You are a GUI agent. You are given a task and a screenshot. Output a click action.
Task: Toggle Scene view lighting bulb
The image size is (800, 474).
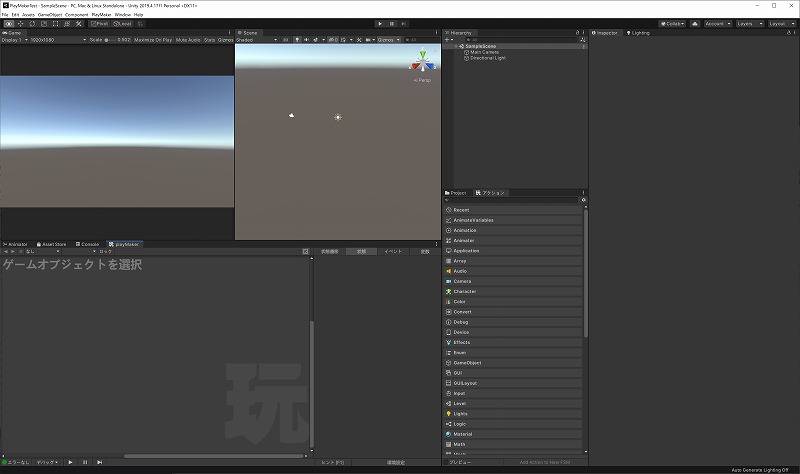tap(297, 40)
